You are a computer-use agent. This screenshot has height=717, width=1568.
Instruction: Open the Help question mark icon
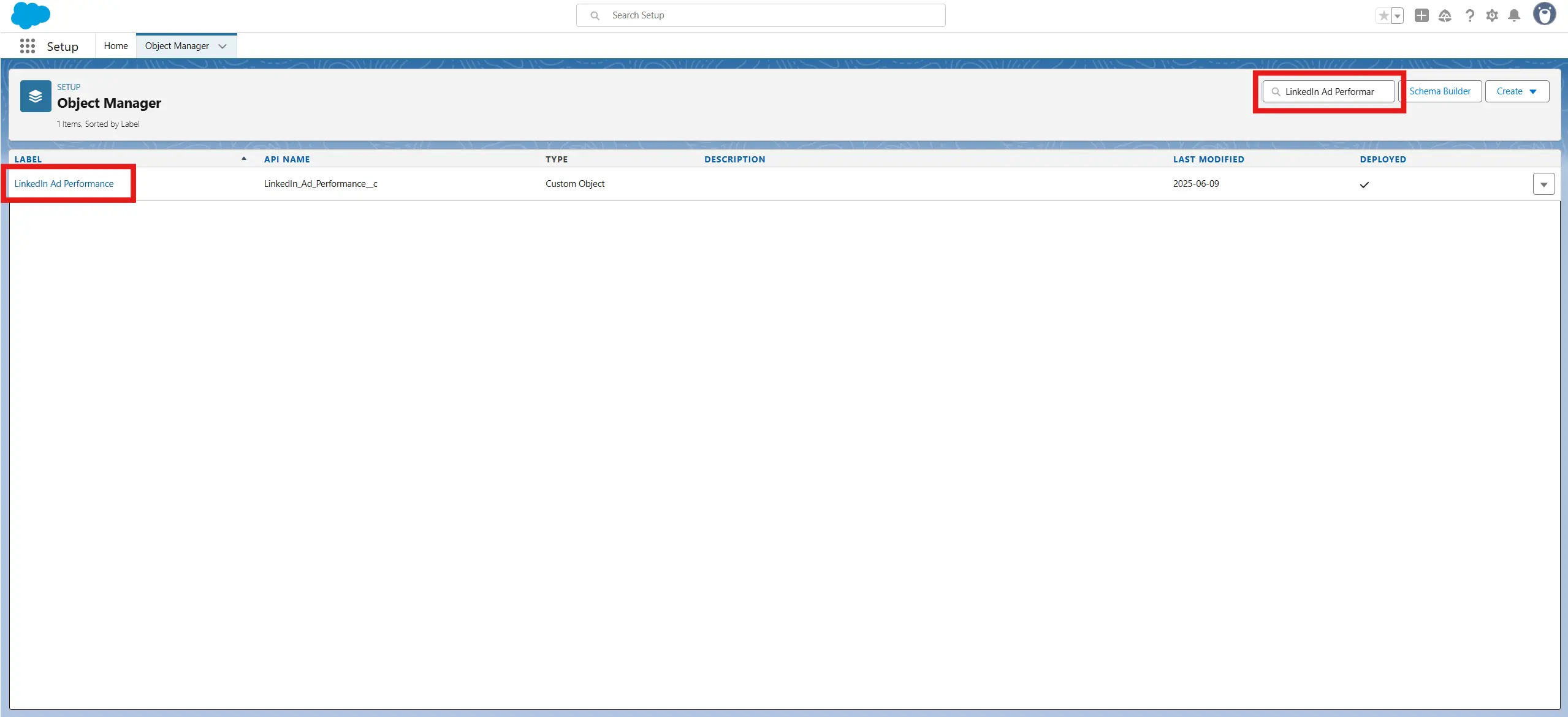[1469, 16]
